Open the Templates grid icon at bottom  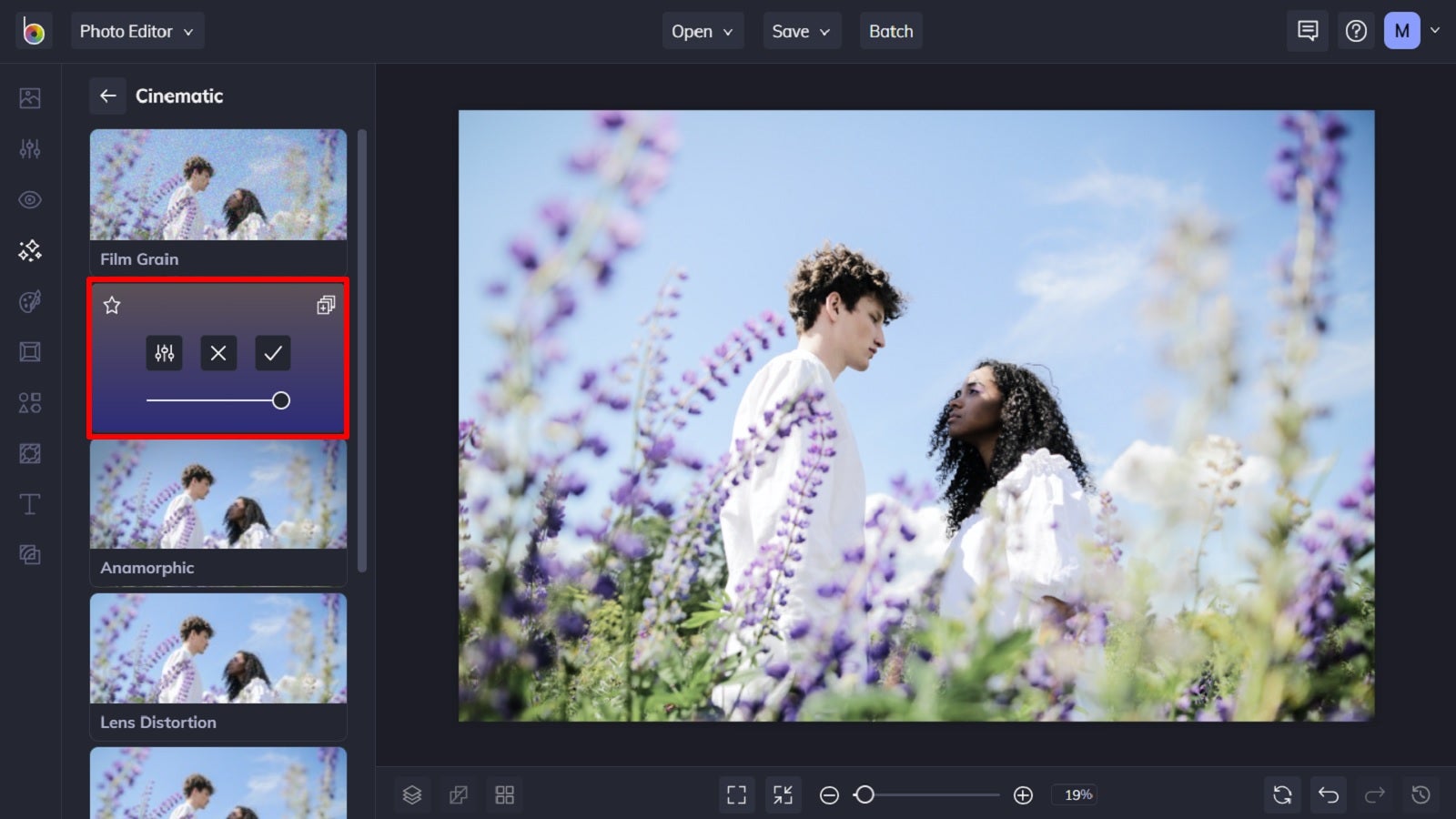505,794
